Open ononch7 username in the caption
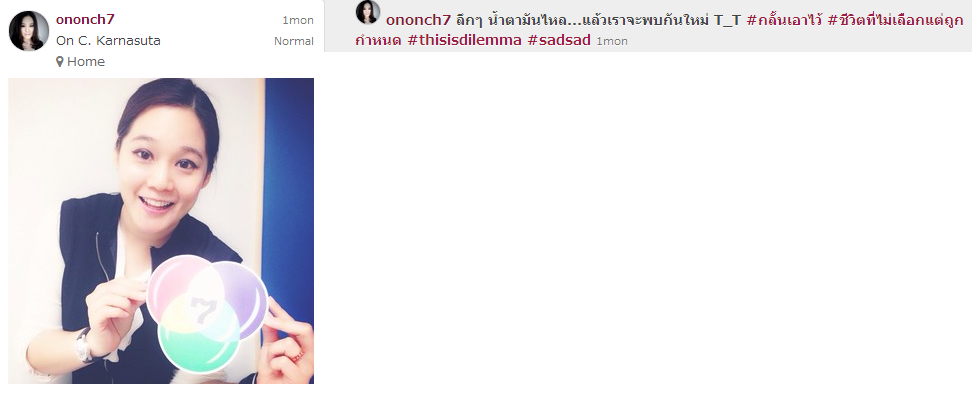This screenshot has height=405, width=972. [x=418, y=20]
